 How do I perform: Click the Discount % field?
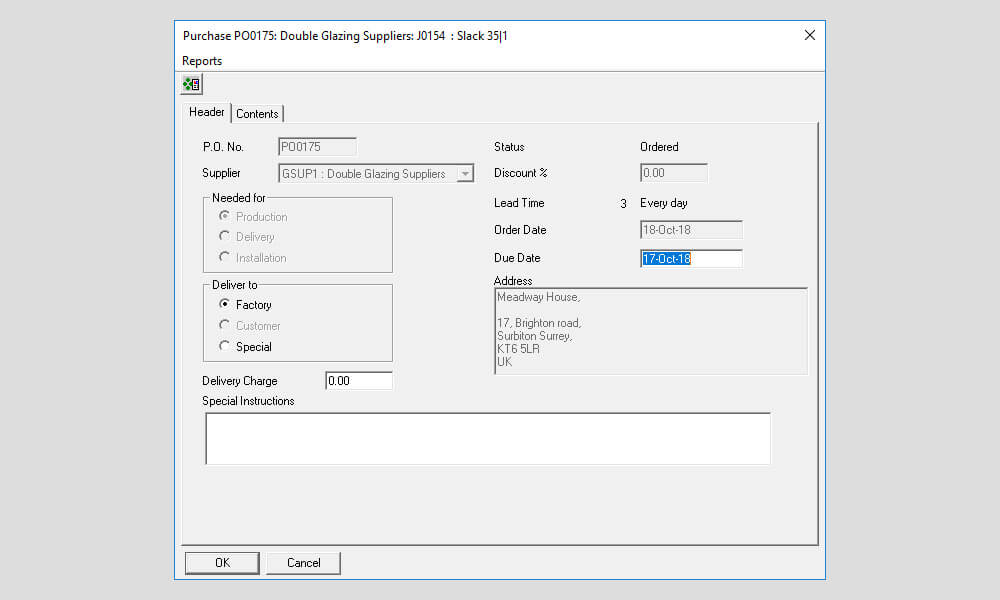pos(673,173)
